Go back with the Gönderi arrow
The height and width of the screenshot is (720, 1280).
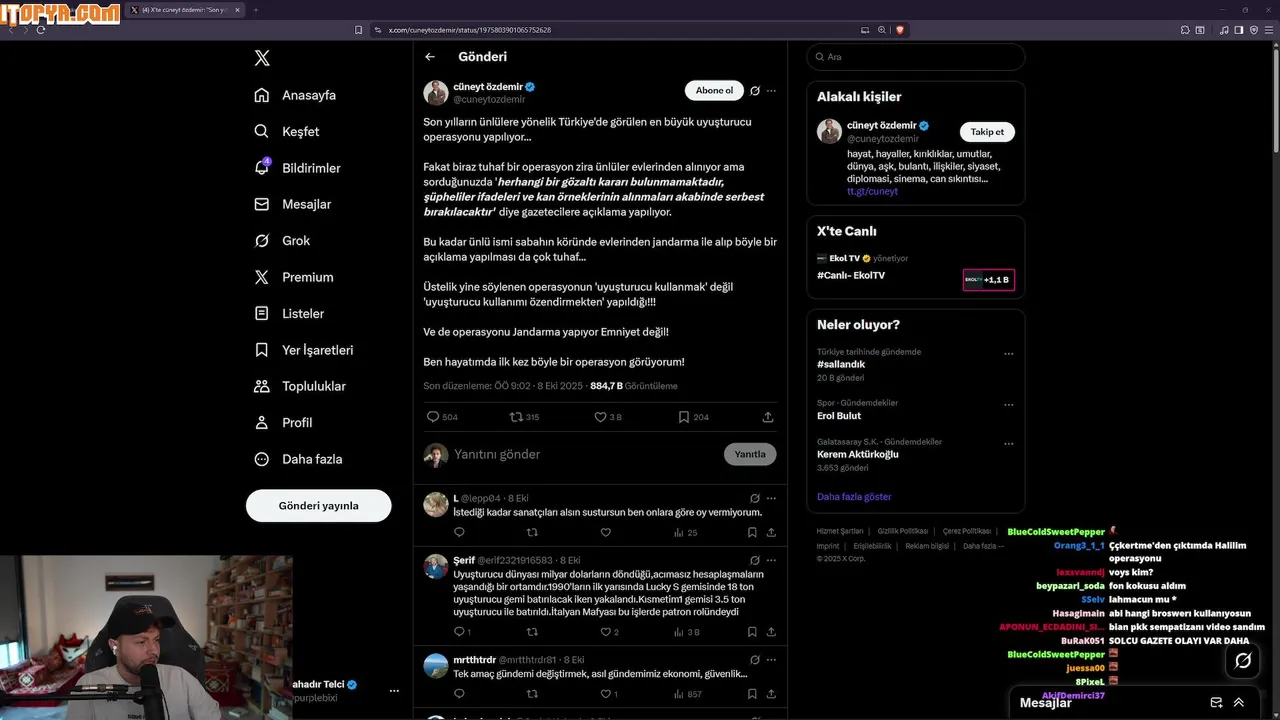click(x=430, y=57)
